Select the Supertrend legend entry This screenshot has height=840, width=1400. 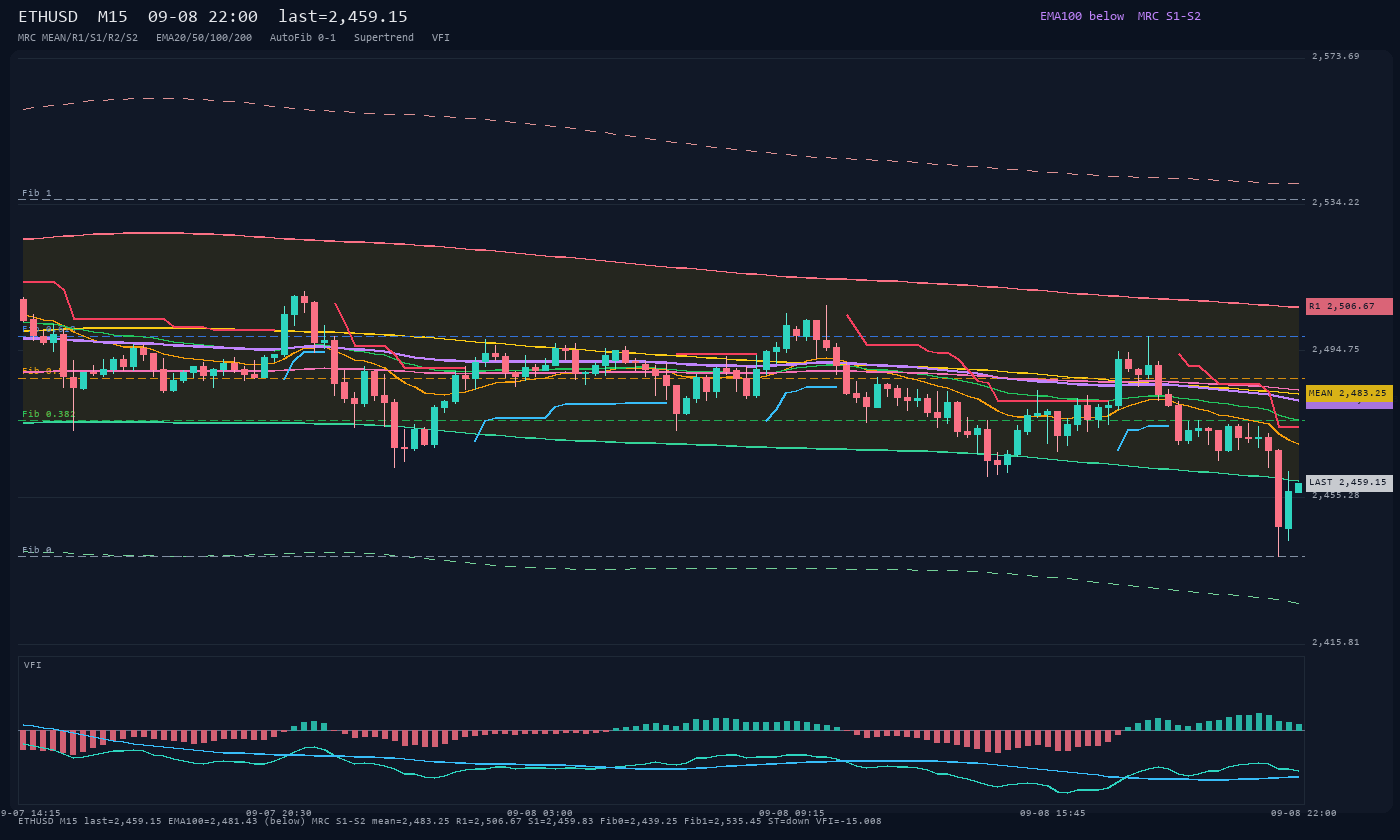(384, 38)
